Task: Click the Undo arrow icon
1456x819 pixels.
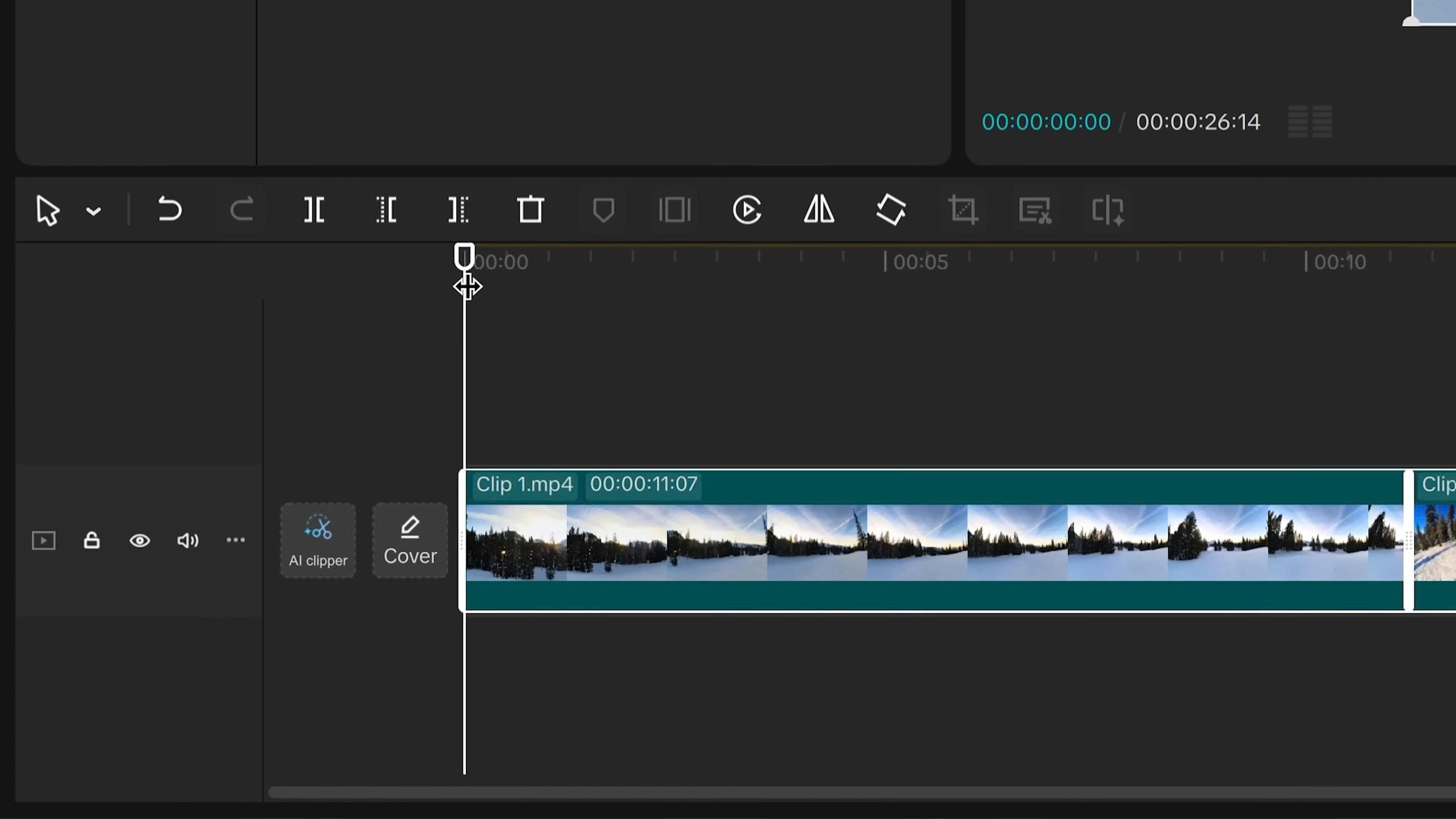Action: pyautogui.click(x=169, y=210)
